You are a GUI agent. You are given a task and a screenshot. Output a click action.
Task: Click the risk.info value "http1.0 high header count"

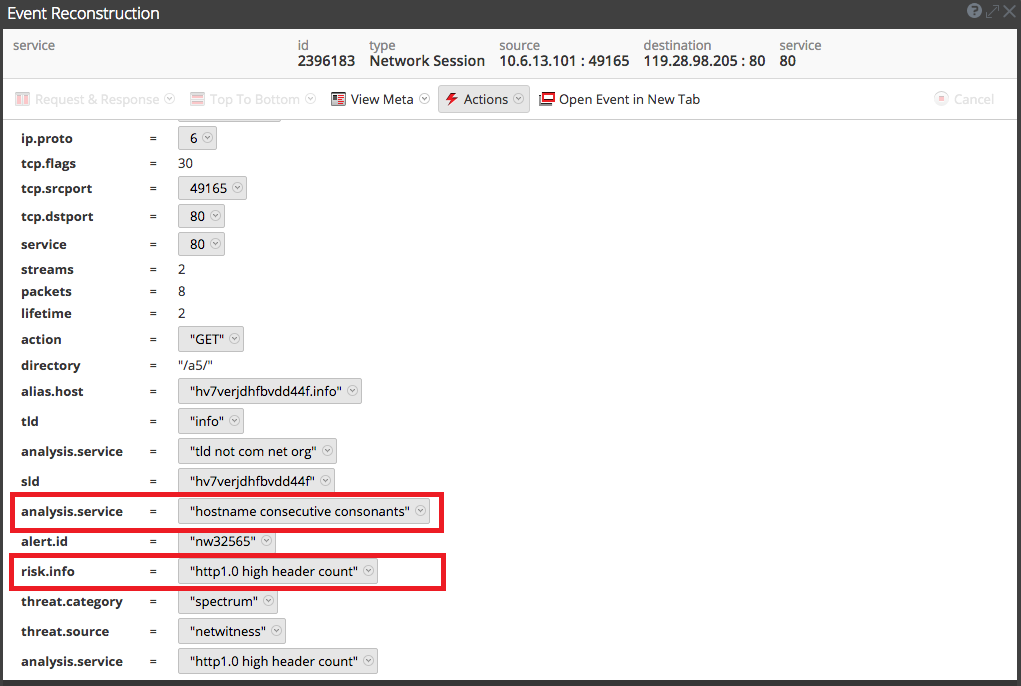(x=273, y=571)
